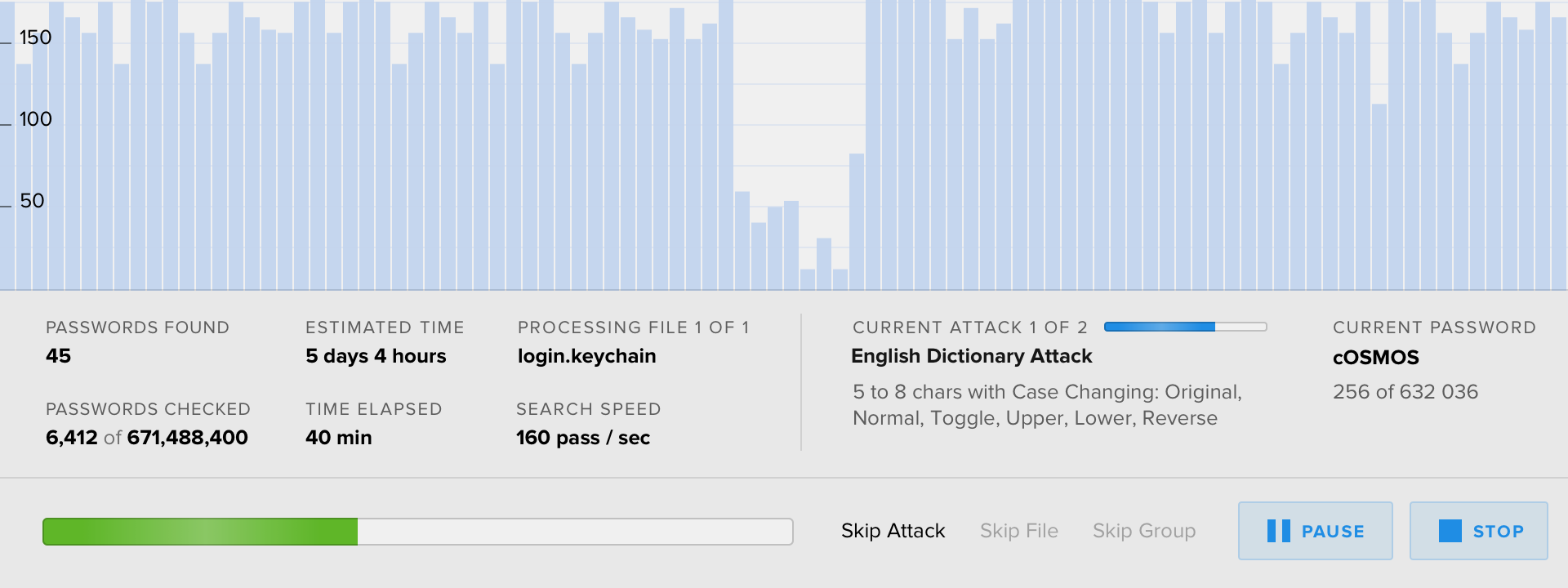The height and width of the screenshot is (588, 1568).
Task: Skip the current attack
Action: 893,531
